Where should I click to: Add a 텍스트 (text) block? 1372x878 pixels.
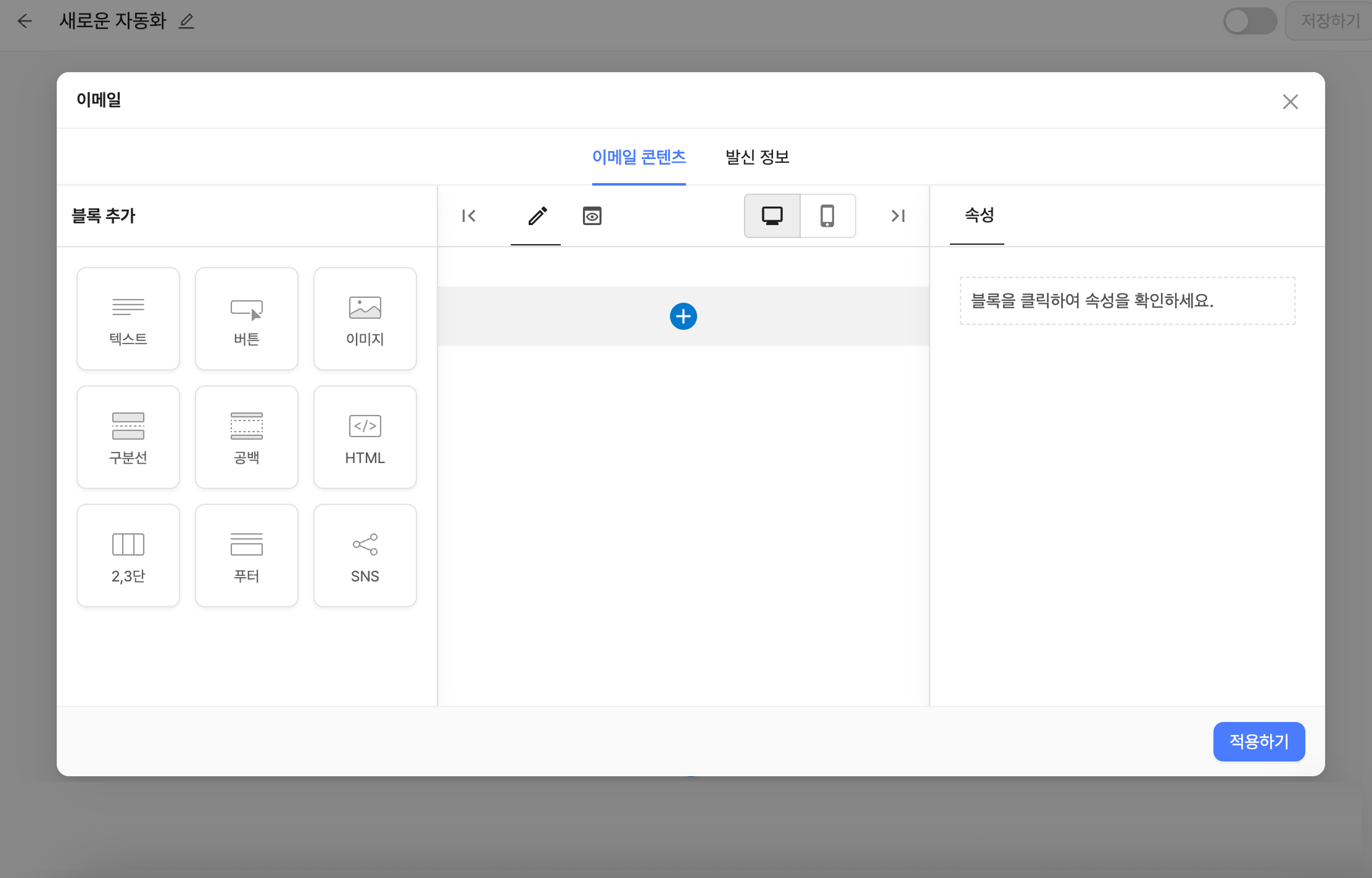coord(128,319)
